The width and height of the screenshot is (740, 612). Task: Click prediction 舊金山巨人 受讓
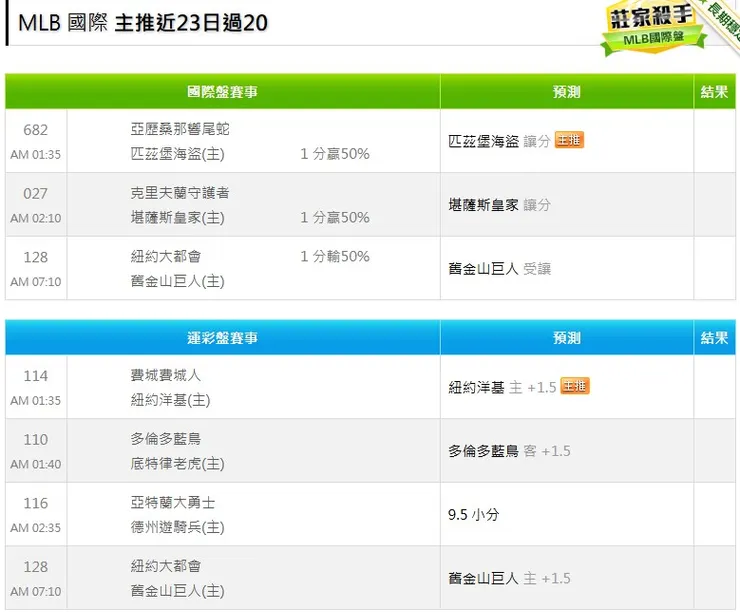pyautogui.click(x=499, y=269)
